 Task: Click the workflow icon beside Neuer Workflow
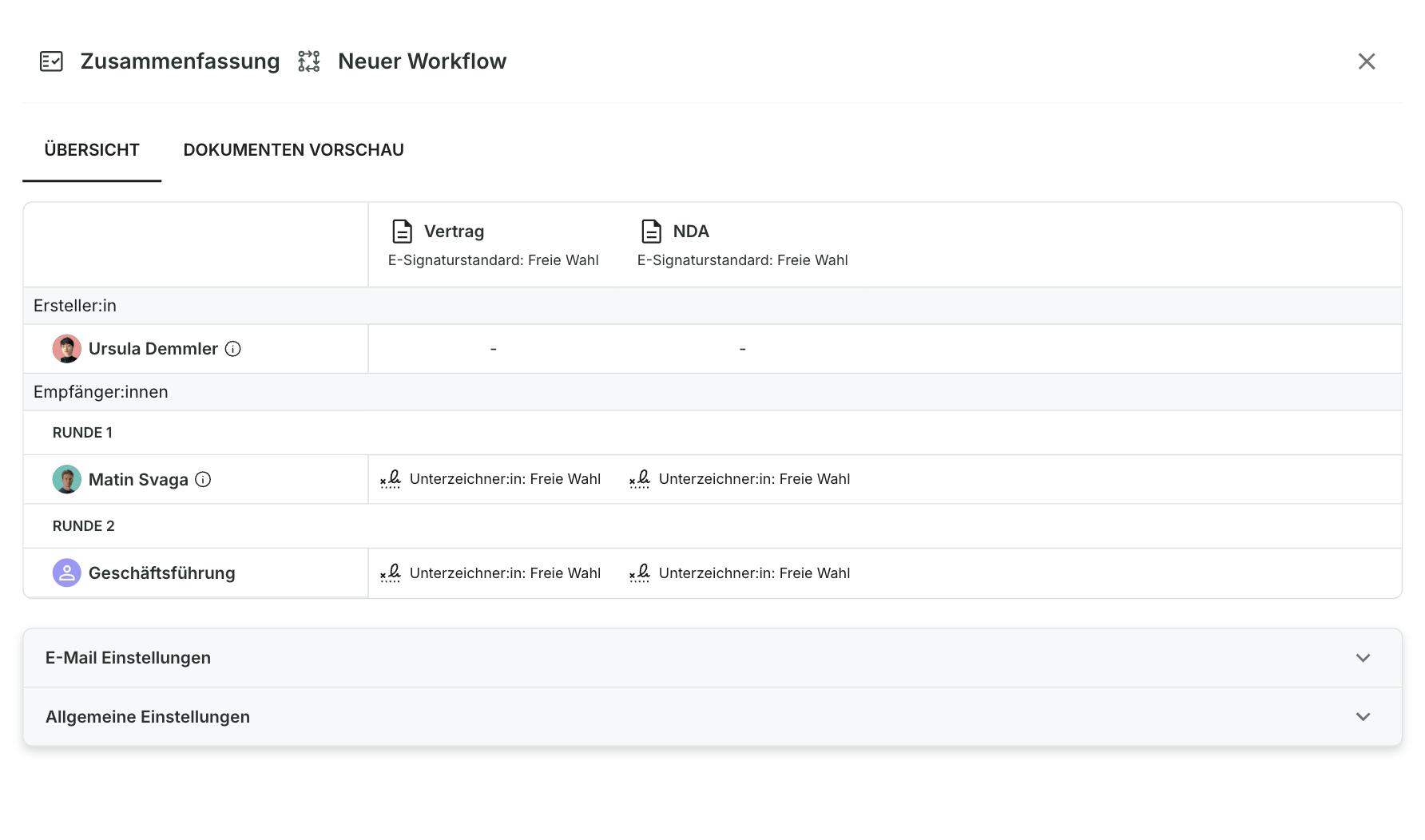coord(309,61)
